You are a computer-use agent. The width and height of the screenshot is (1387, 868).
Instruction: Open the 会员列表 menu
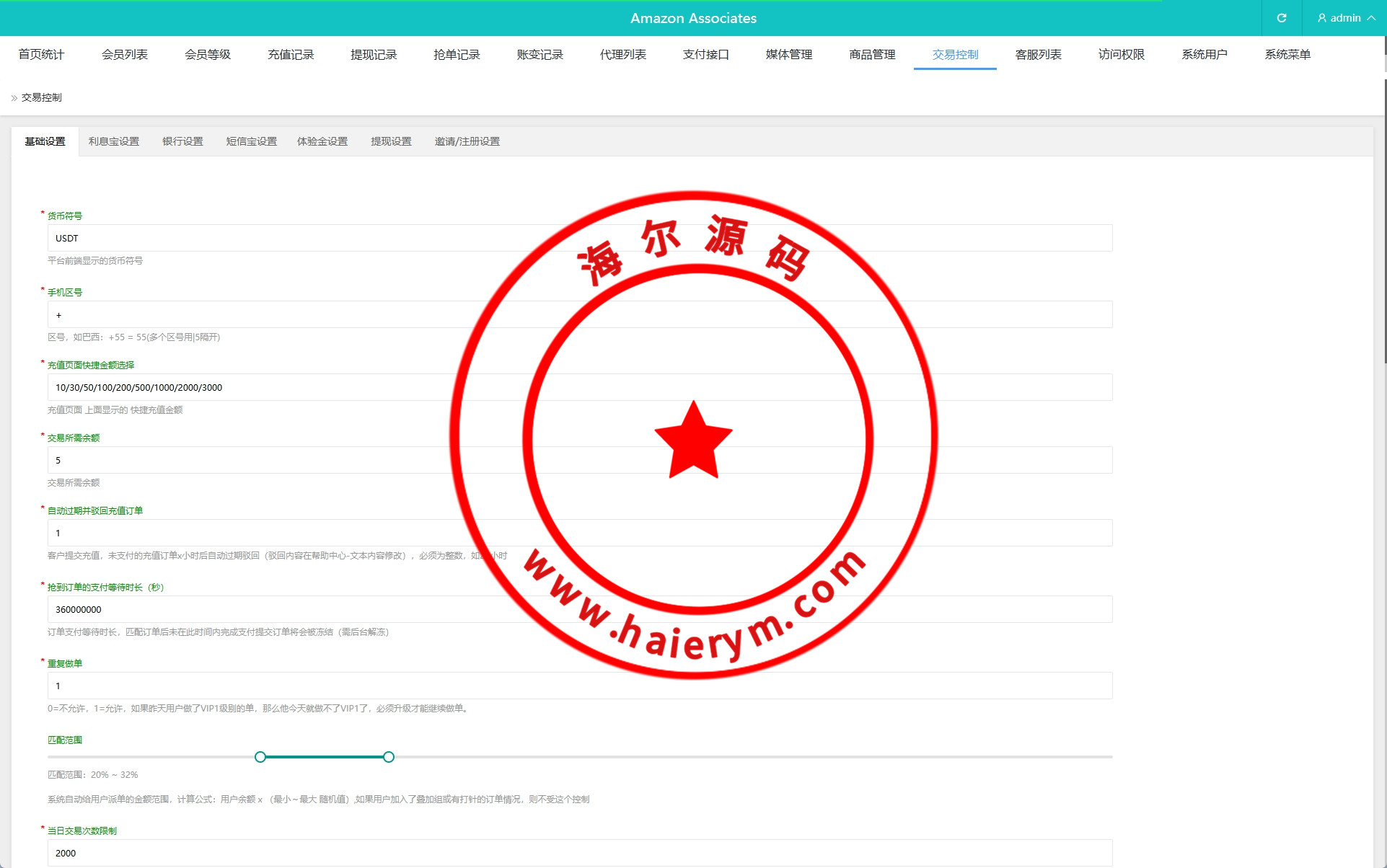tap(125, 55)
